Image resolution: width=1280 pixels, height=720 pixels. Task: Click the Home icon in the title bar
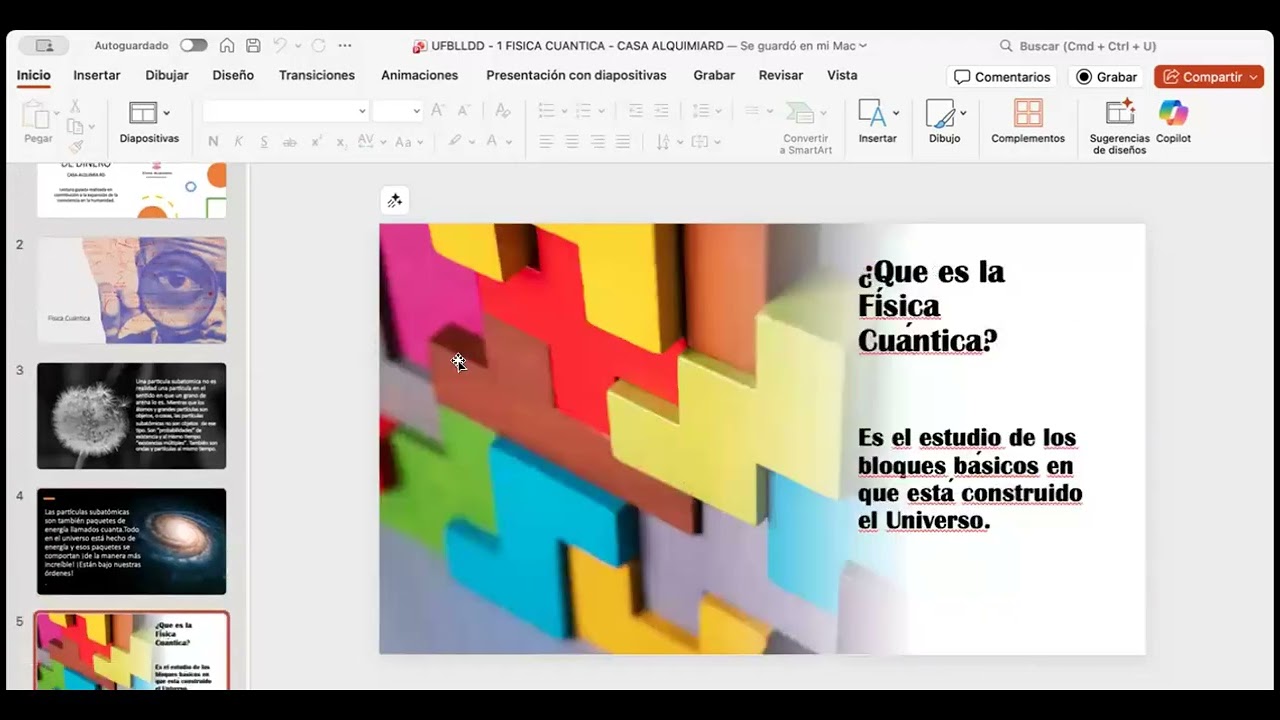(227, 45)
